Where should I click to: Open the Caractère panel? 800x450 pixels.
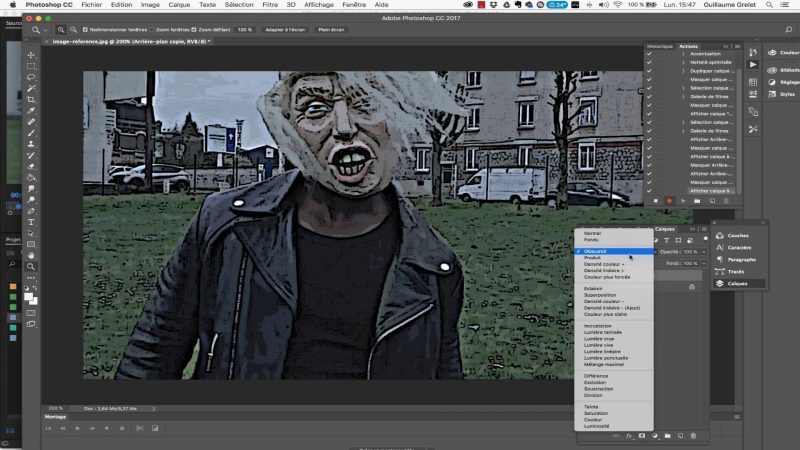(738, 247)
